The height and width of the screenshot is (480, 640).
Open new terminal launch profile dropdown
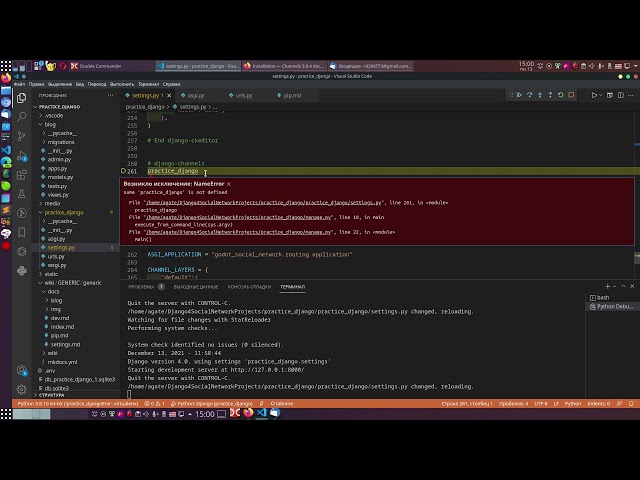(x=614, y=287)
